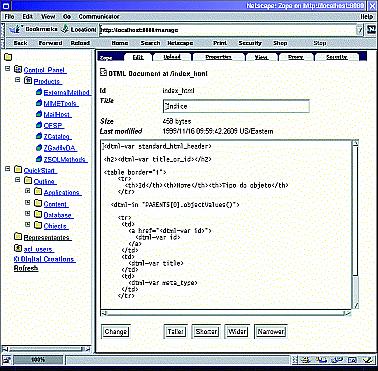This screenshot has width=378, height=371.
Task: Click the ExternalMethod product icon
Action: click(x=39, y=92)
